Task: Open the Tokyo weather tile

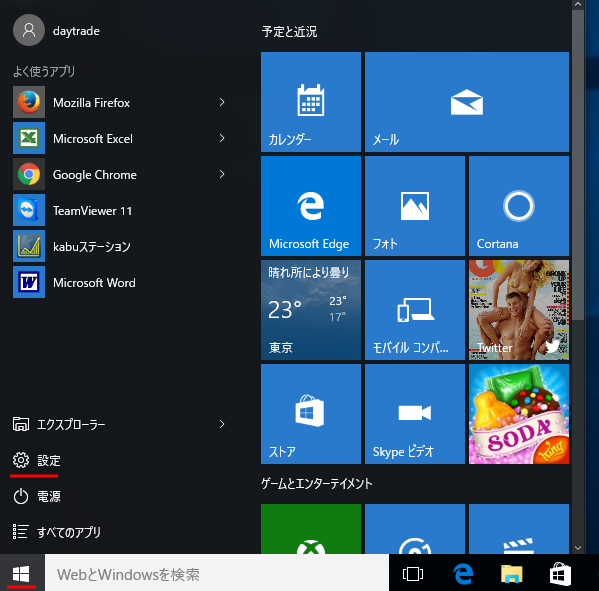Action: 311,310
